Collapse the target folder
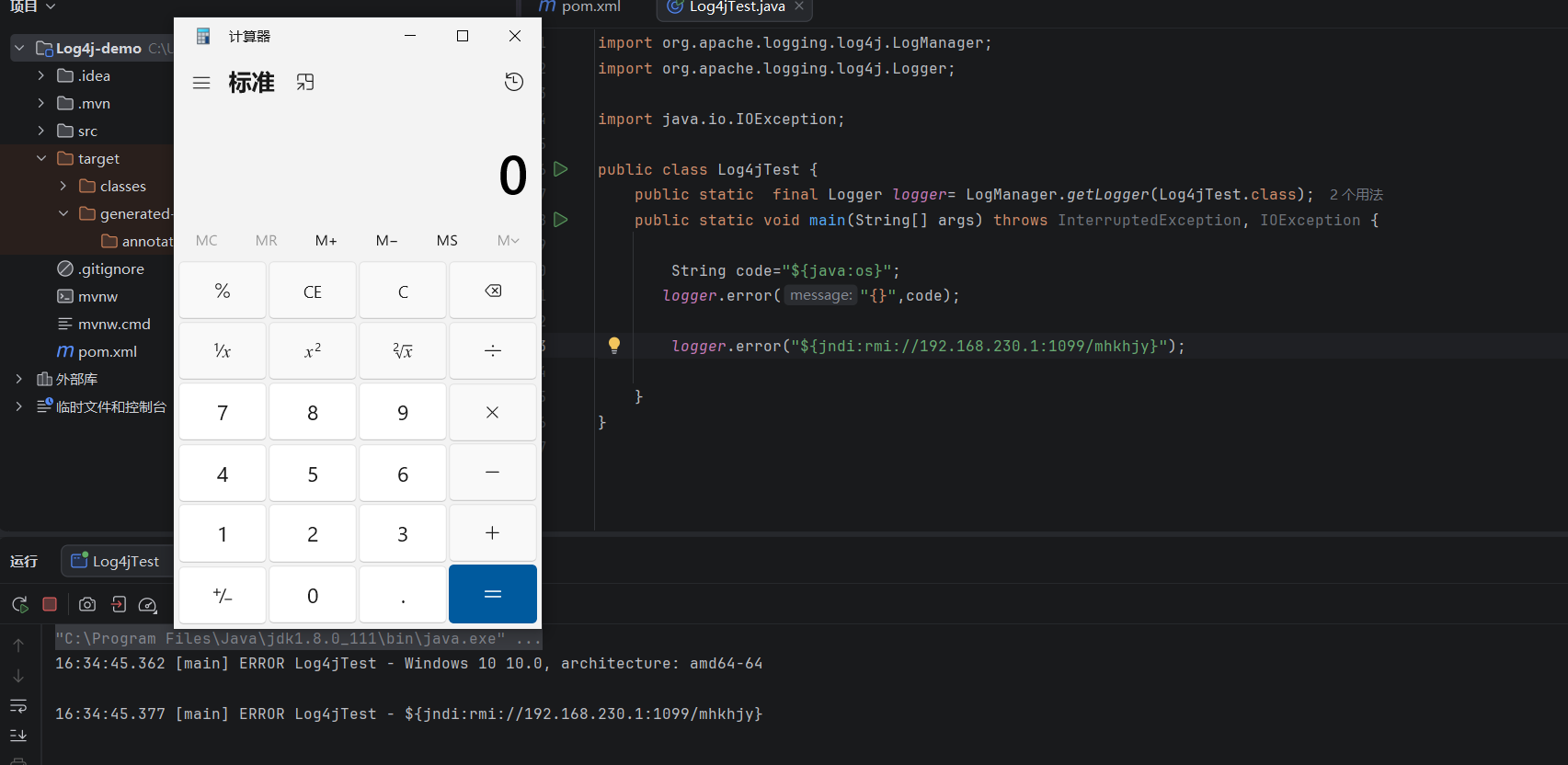Image resolution: width=1568 pixels, height=765 pixels. click(40, 158)
